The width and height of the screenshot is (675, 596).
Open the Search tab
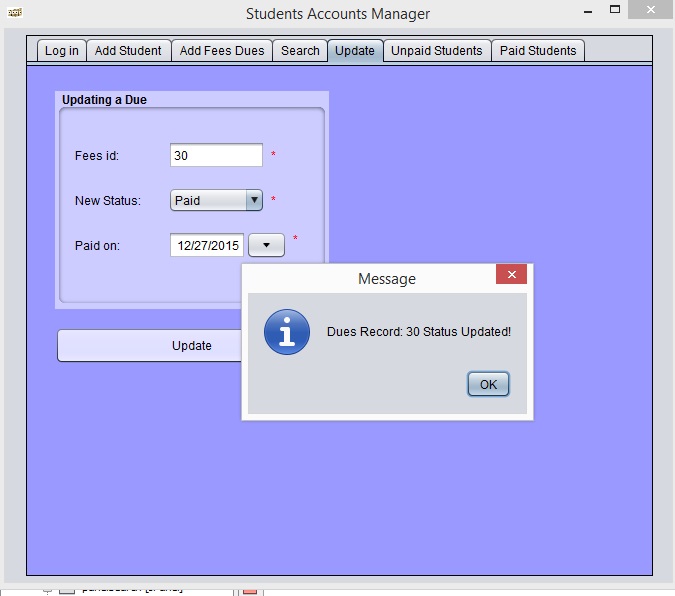pos(300,50)
